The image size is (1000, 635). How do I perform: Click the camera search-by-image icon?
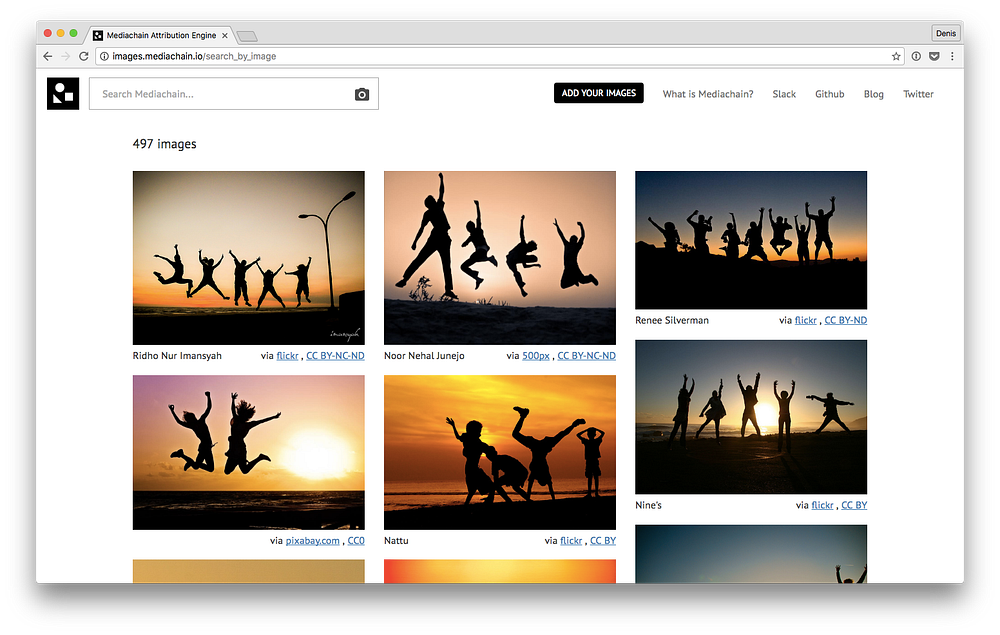(362, 94)
